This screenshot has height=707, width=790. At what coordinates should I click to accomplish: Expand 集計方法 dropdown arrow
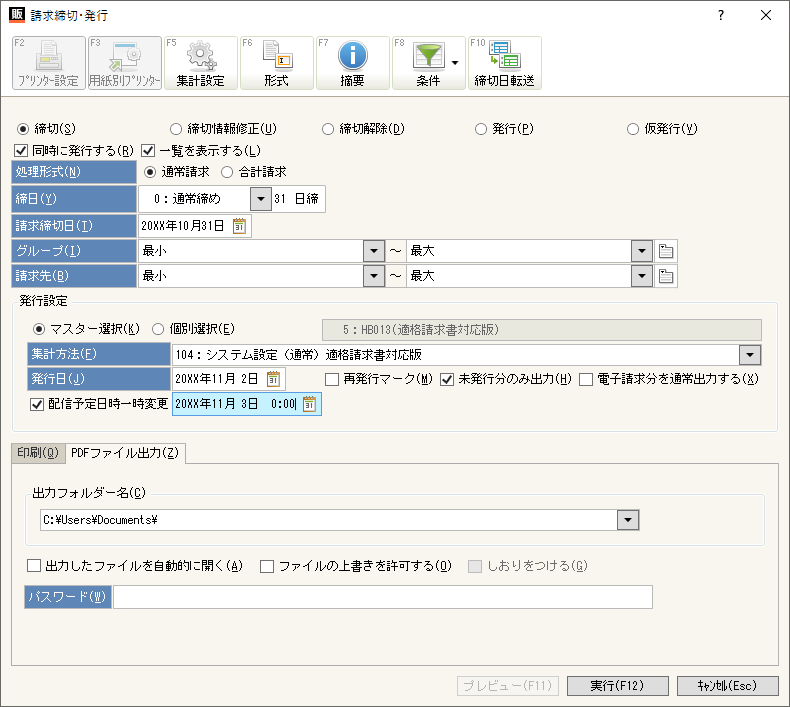[750, 355]
